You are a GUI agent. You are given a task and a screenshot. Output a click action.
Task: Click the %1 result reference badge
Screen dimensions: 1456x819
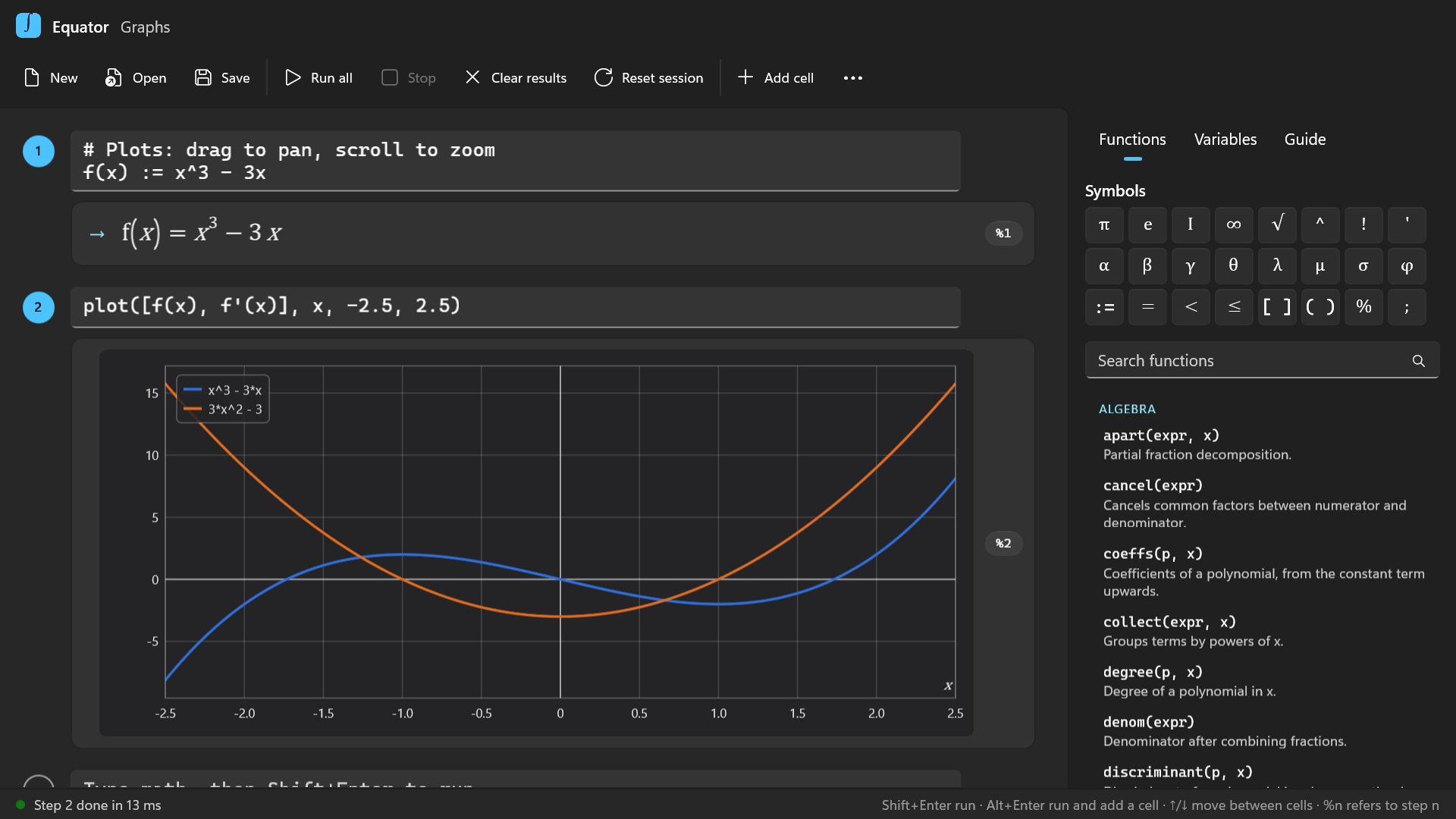[1003, 233]
